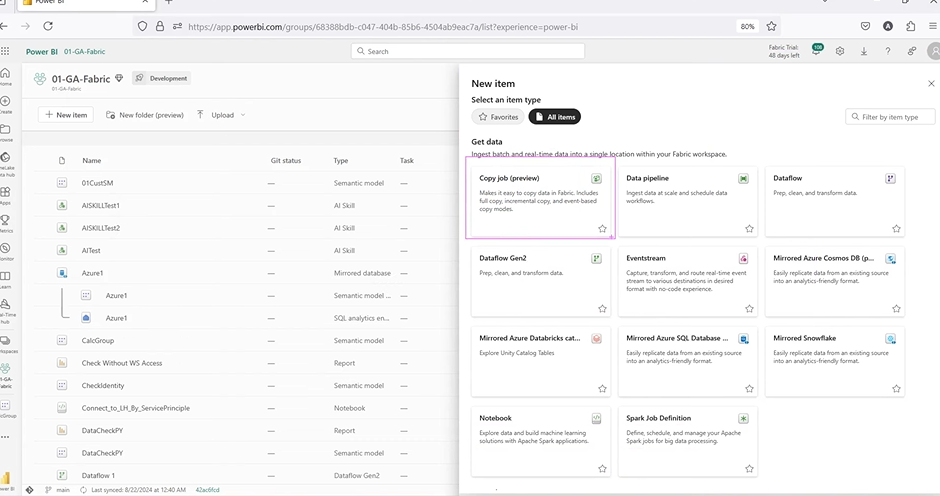Switch to the All items tab
The width and height of the screenshot is (940, 496).
pos(555,117)
